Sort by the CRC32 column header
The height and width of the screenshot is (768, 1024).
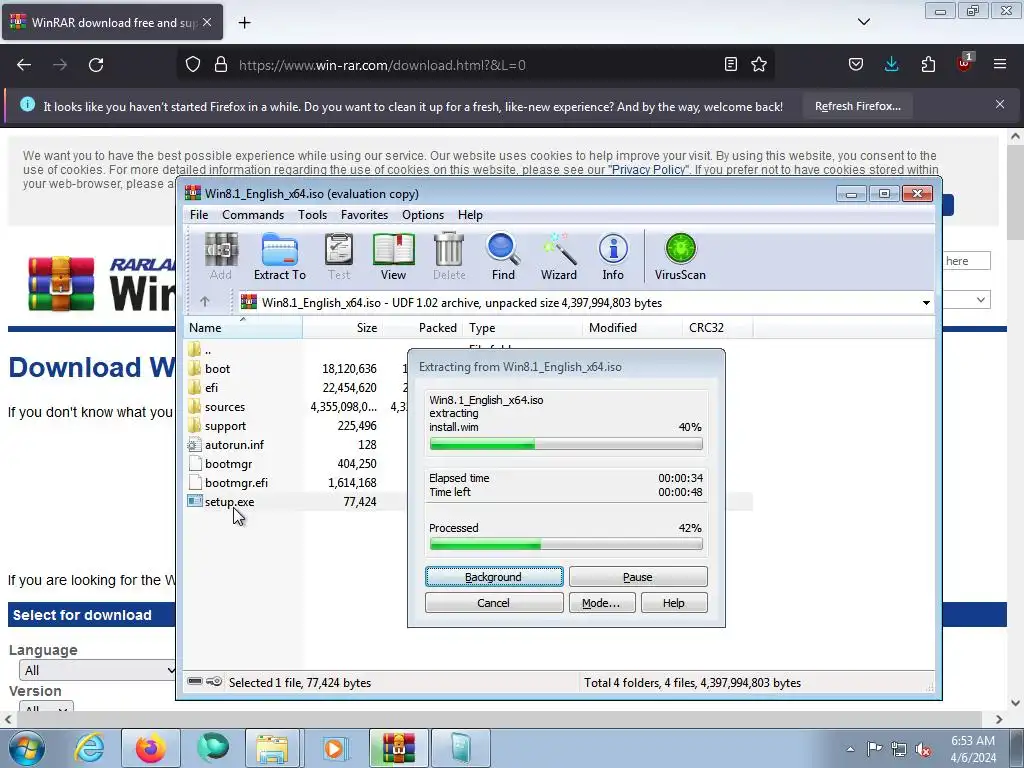[717, 328]
